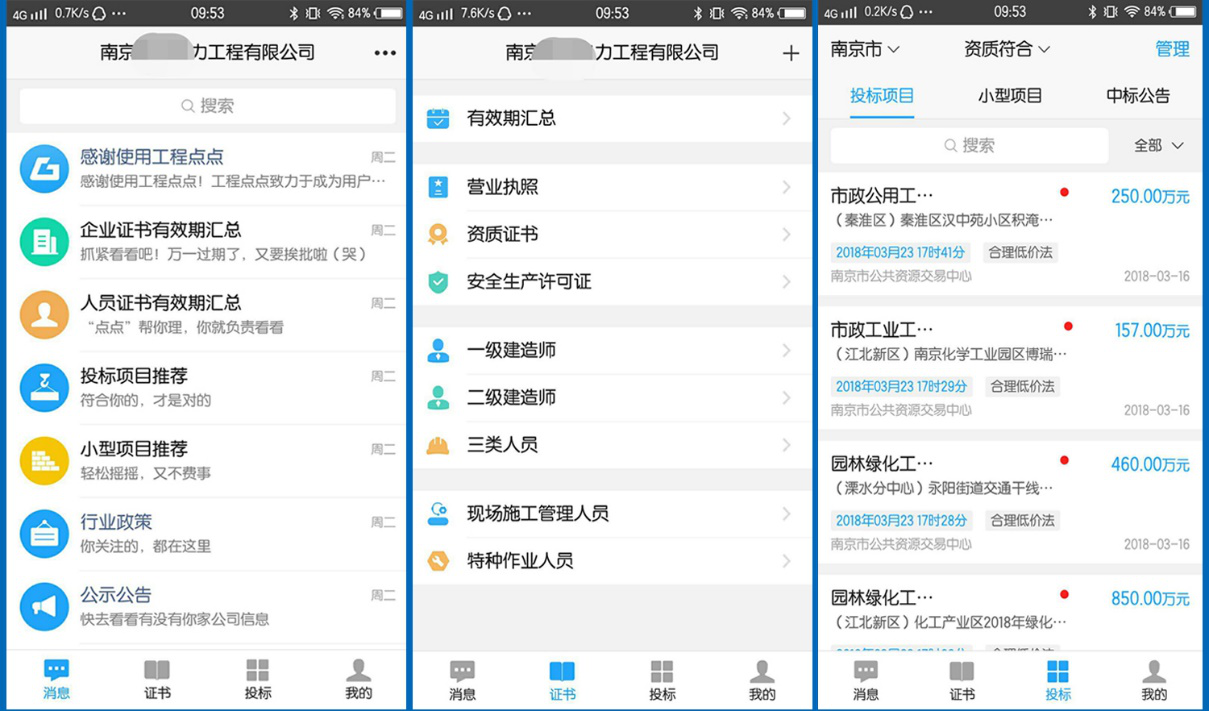Select the 投标 bottom navigation tab
1209x711 pixels.
pyautogui.click(x=1057, y=680)
